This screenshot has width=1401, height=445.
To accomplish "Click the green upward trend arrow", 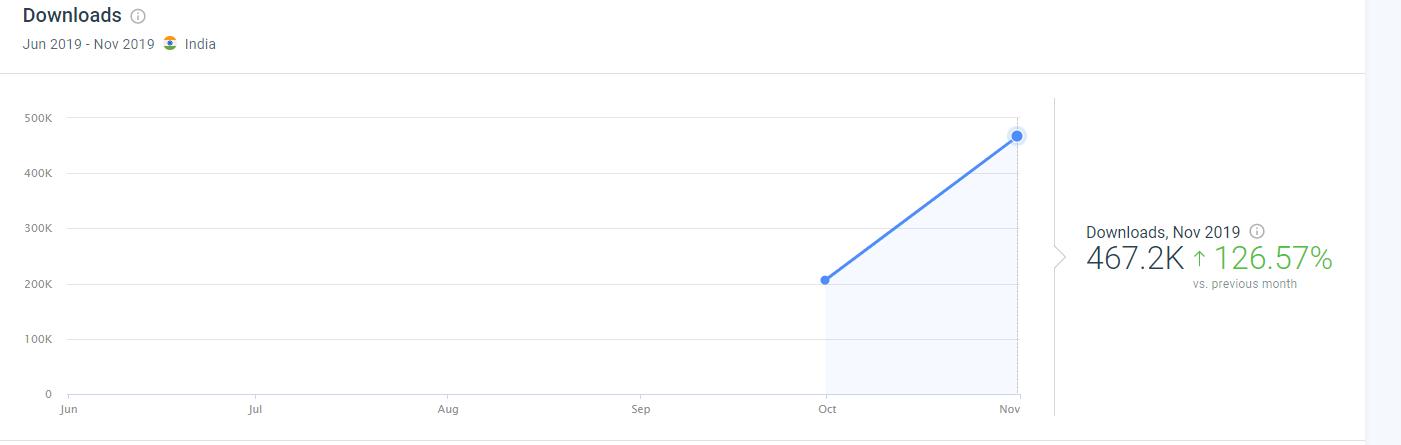I will point(1199,259).
